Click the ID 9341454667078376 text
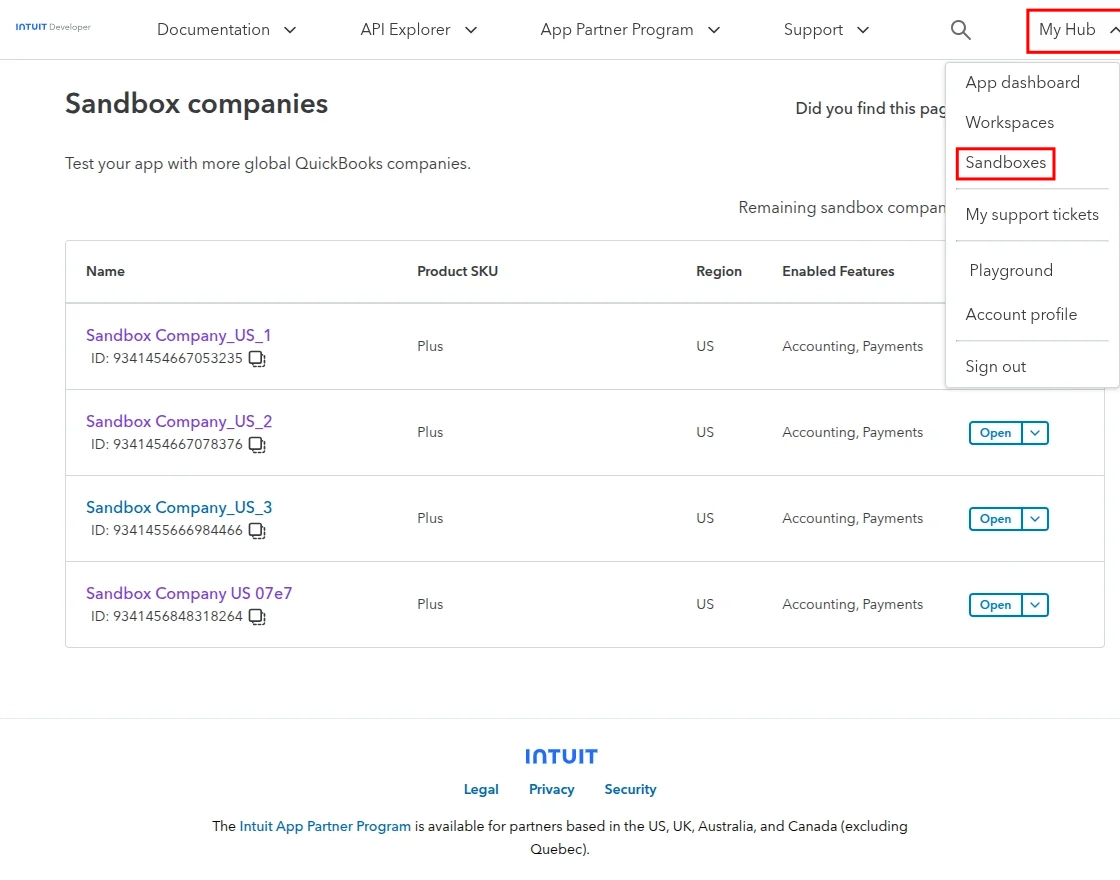This screenshot has height=880, width=1120. tap(166, 444)
